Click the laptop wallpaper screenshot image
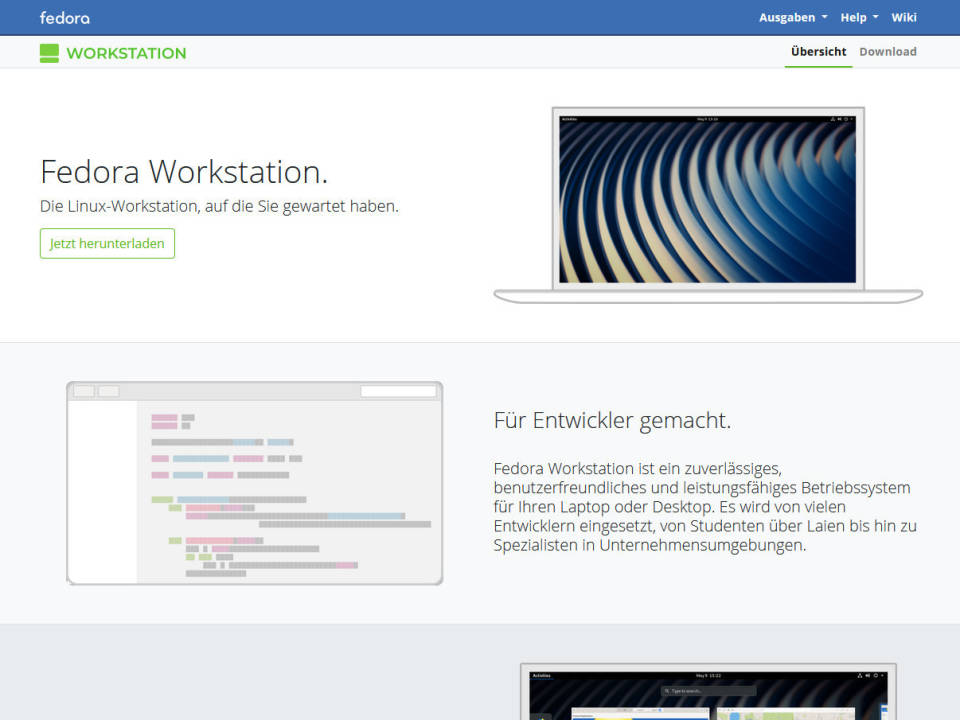Image resolution: width=960 pixels, height=720 pixels. click(708, 204)
